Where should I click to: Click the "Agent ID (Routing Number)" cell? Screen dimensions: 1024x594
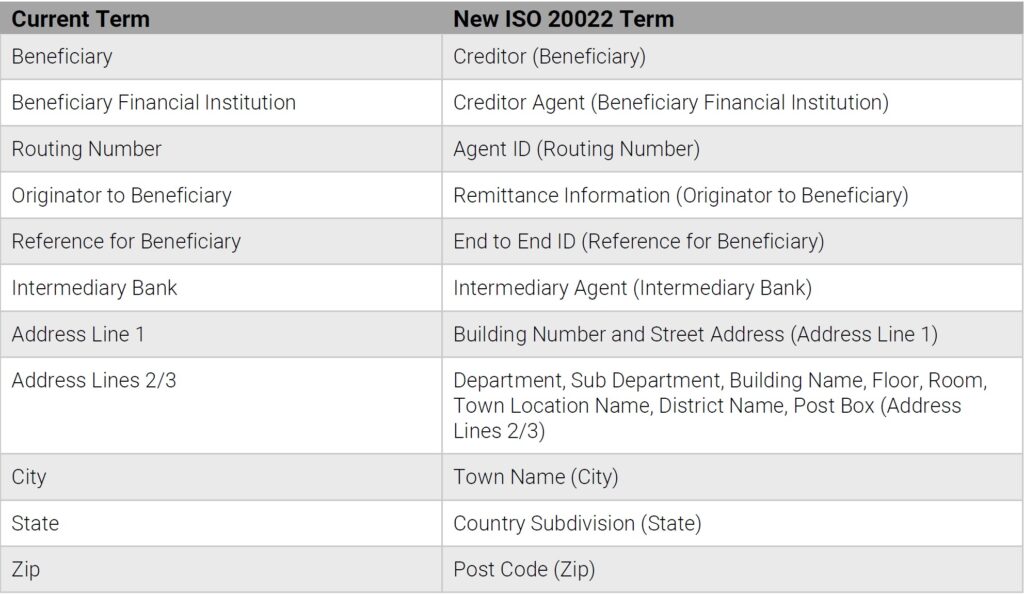pyautogui.click(x=576, y=149)
